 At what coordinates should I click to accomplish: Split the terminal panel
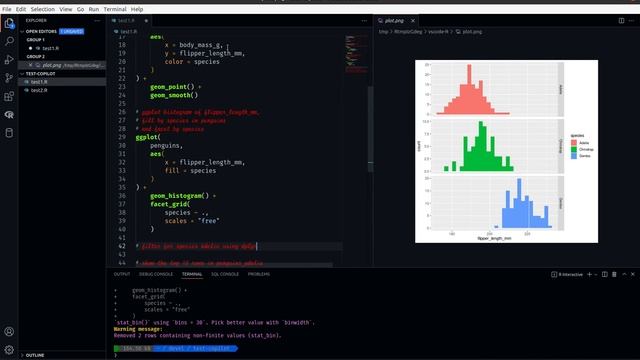pyautogui.click(x=604, y=274)
